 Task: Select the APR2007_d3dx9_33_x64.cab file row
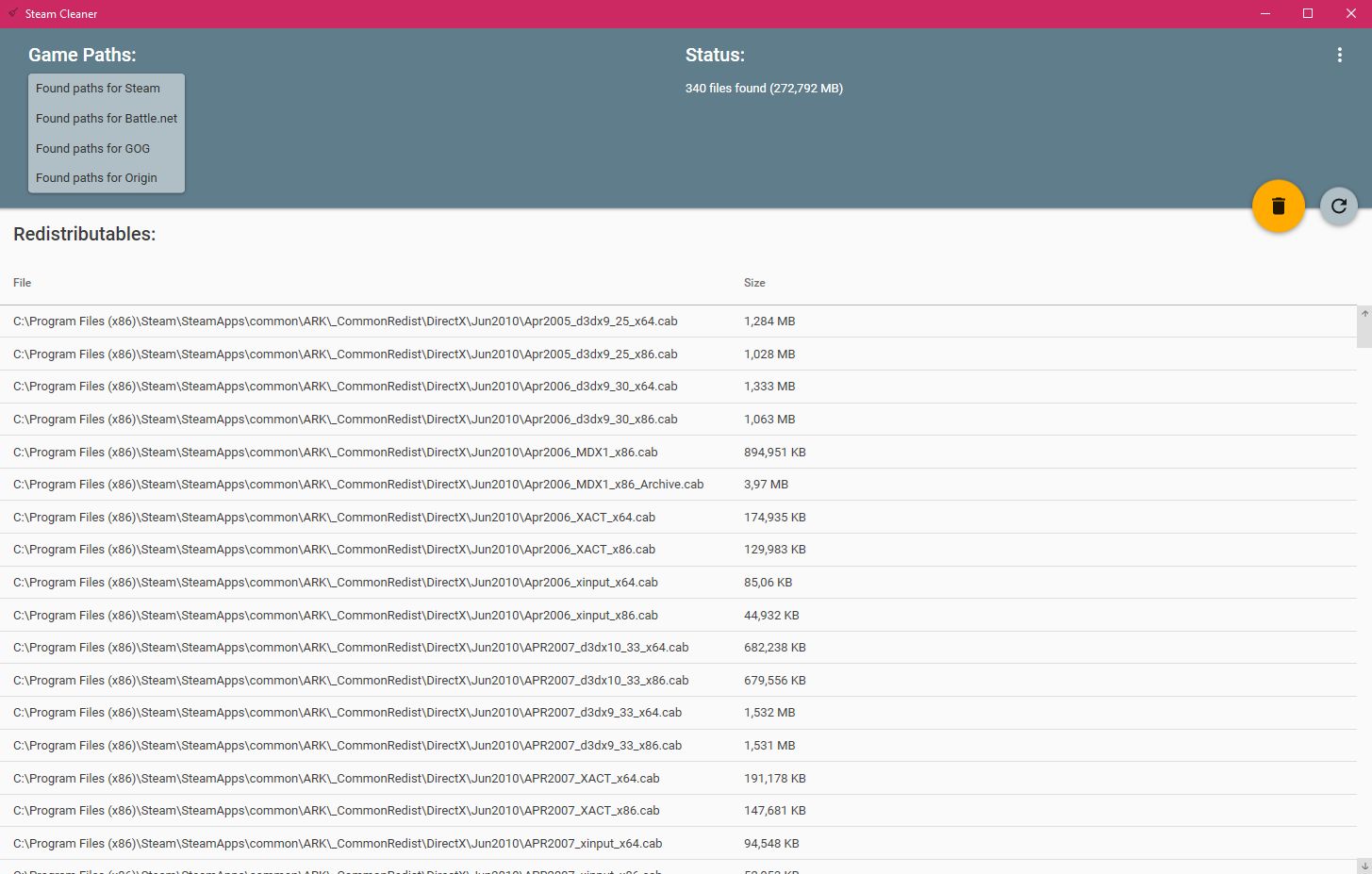coord(678,713)
